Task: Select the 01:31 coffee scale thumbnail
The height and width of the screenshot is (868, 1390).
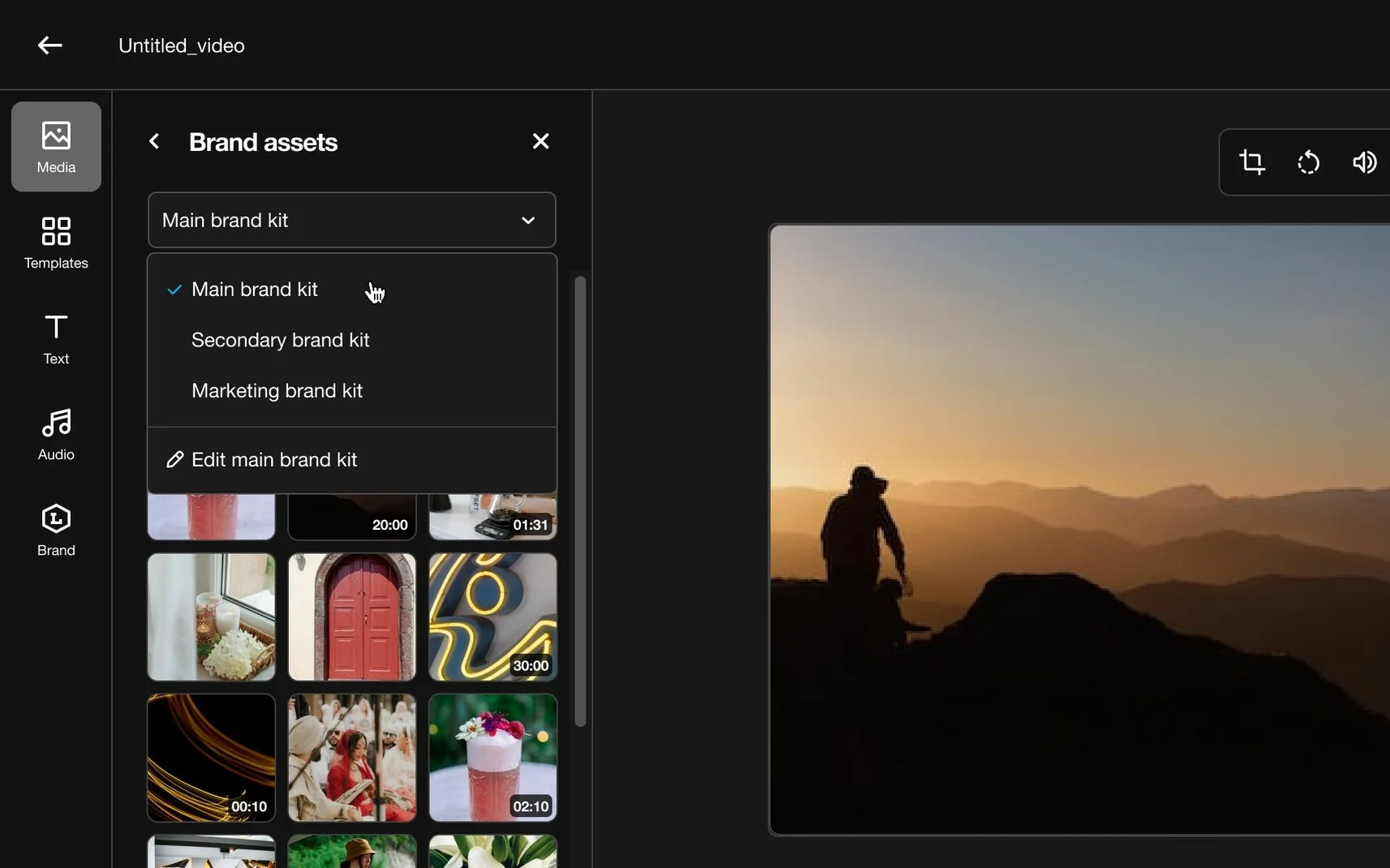Action: [x=493, y=517]
